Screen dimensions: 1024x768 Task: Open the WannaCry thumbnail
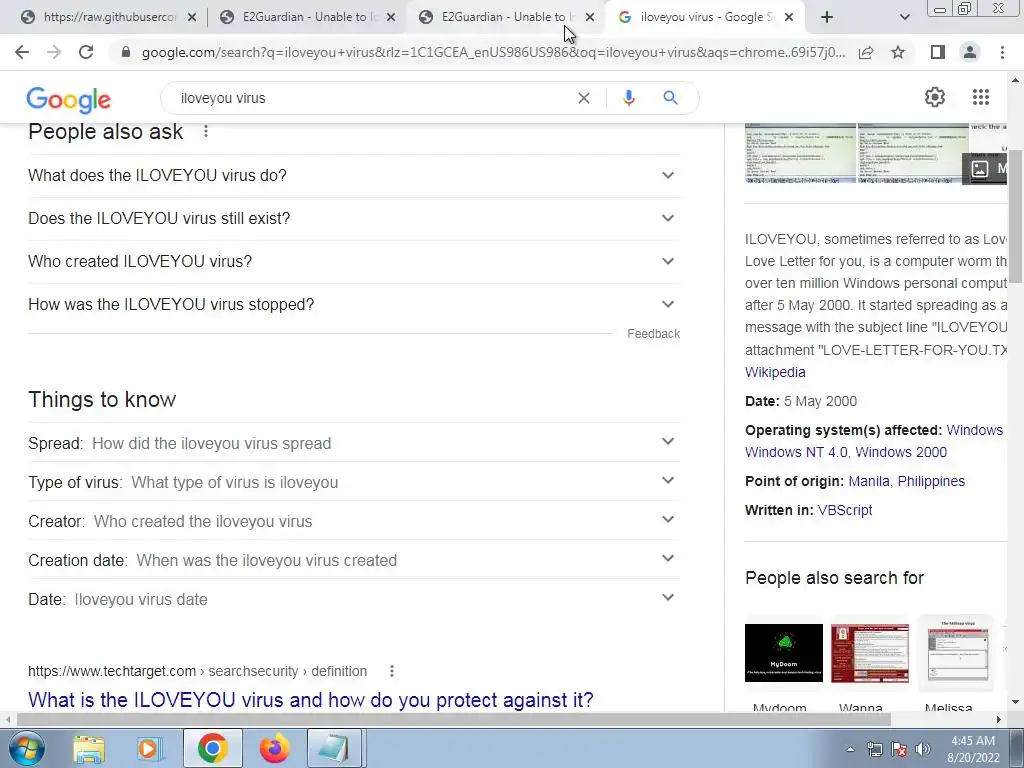coord(869,652)
